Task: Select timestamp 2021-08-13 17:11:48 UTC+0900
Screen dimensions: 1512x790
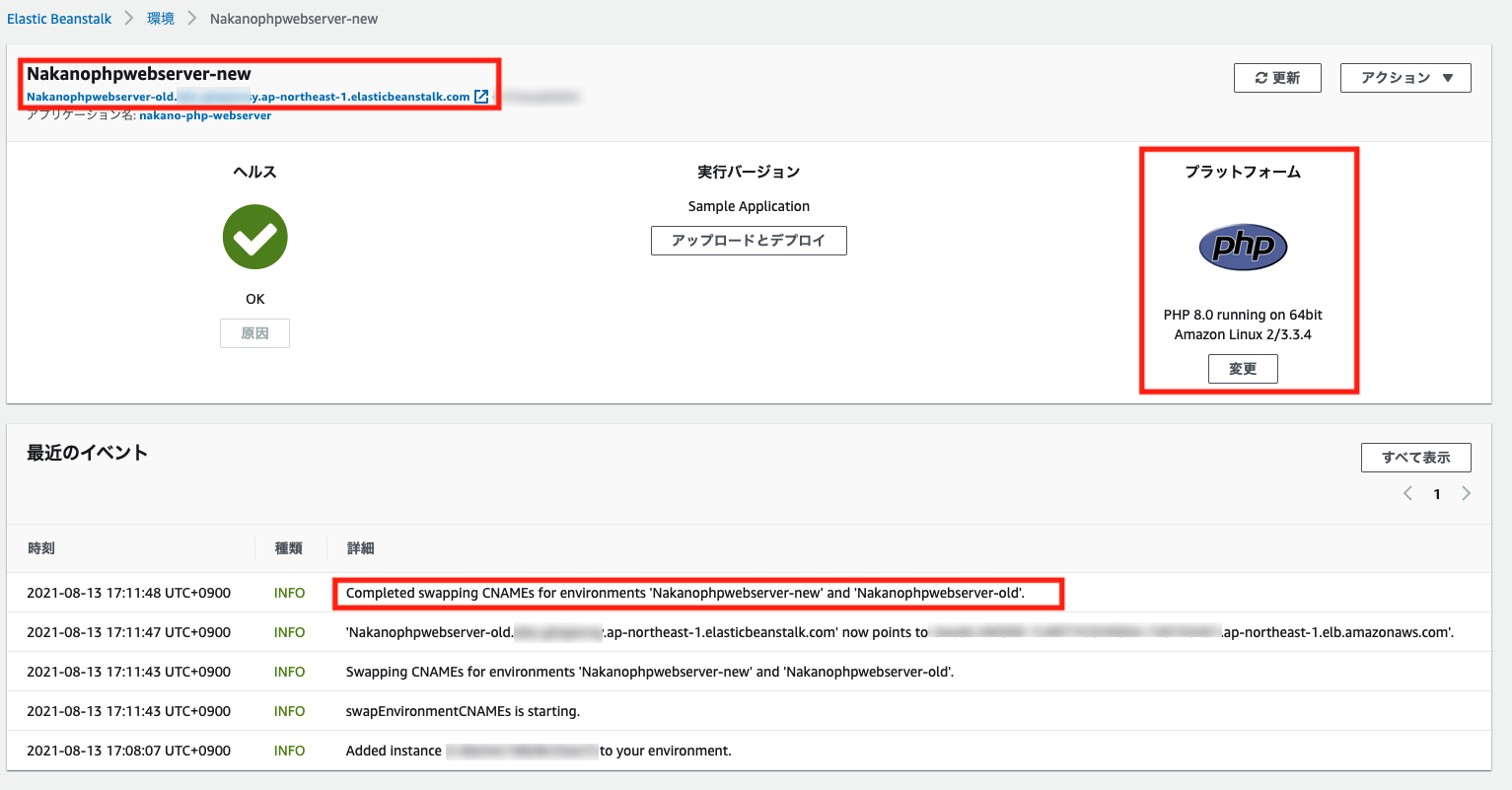Action: point(128,593)
